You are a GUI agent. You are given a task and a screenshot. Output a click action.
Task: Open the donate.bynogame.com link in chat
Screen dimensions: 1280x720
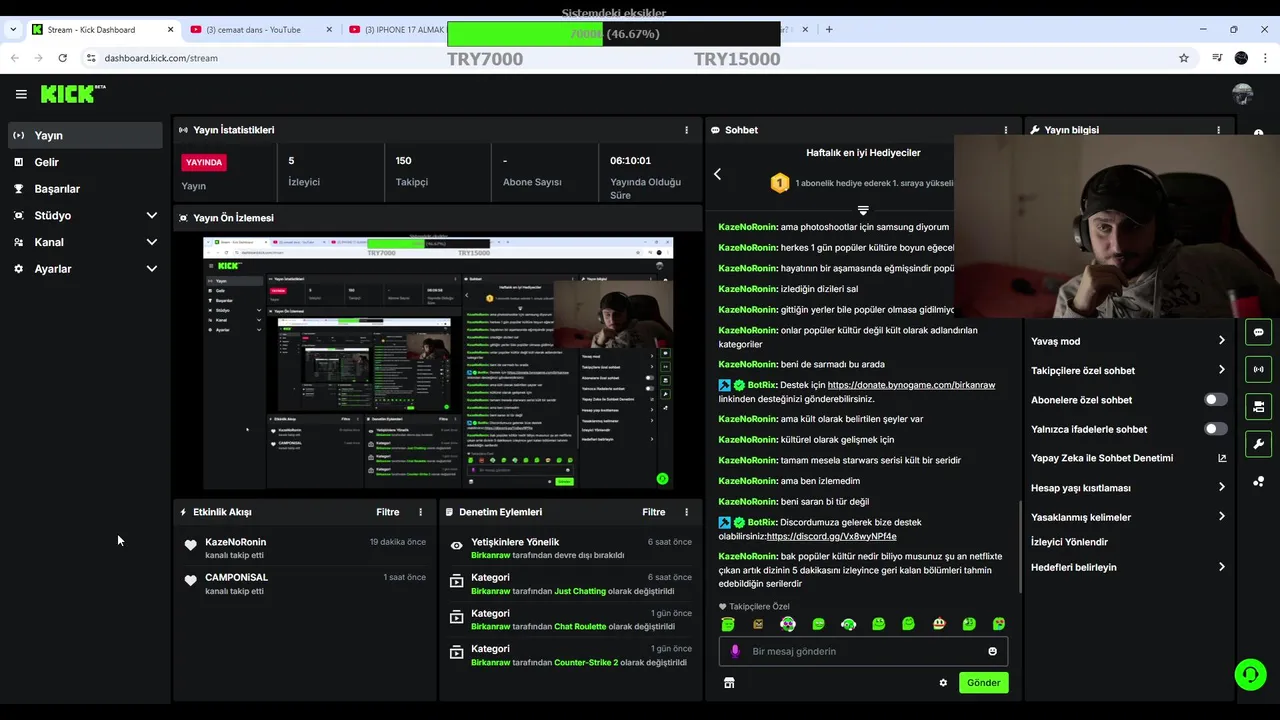coord(911,385)
